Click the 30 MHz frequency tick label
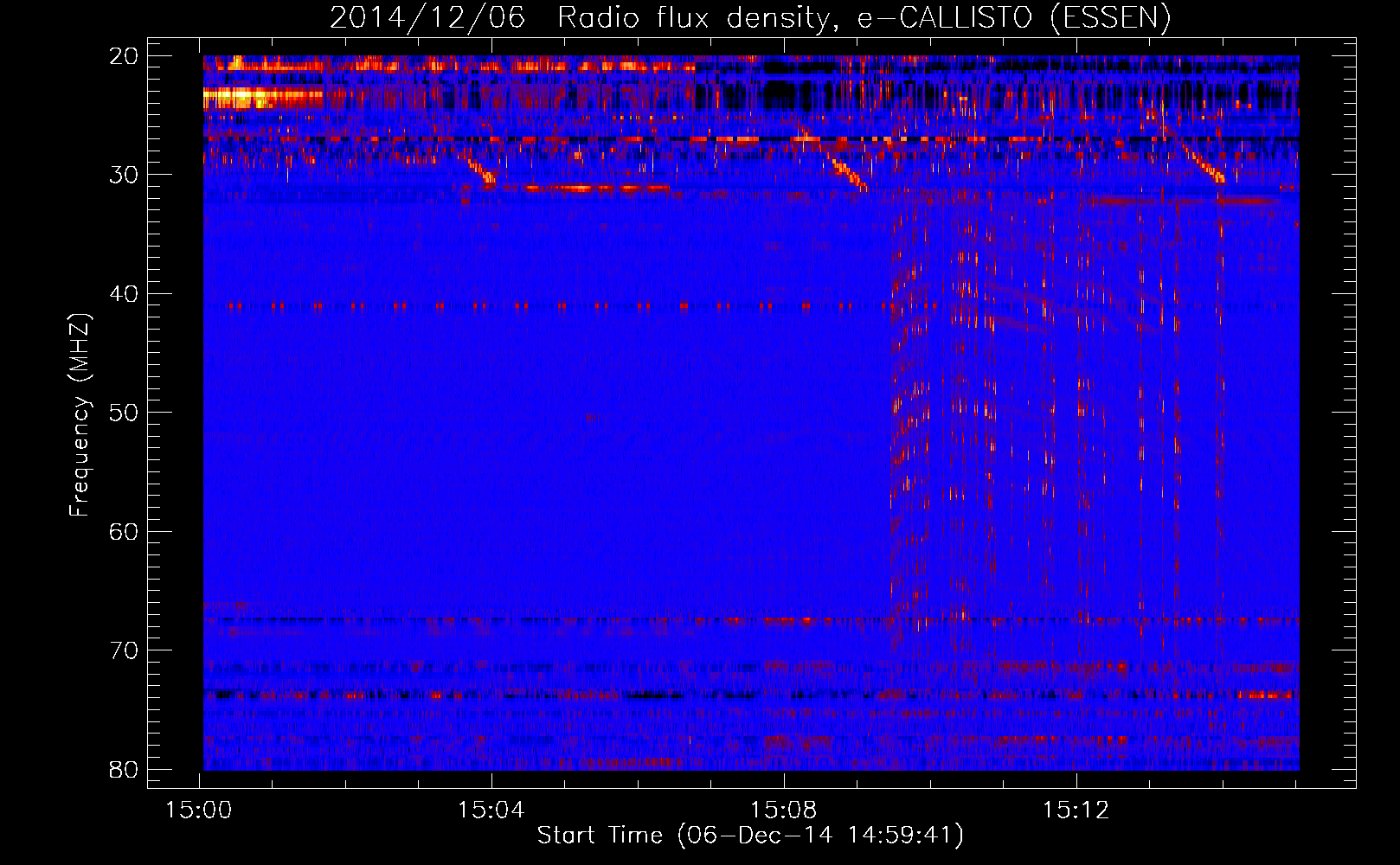Viewport: 1400px width, 865px height. click(124, 175)
